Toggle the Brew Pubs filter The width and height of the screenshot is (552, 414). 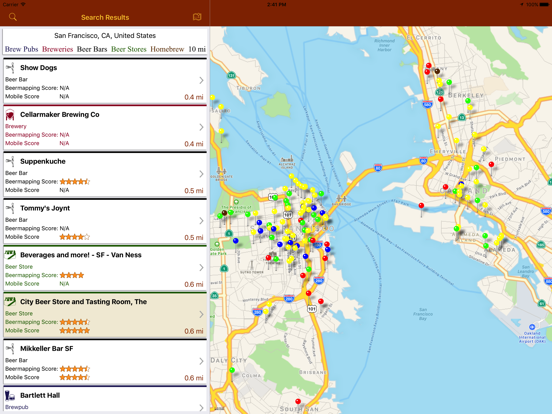[x=21, y=49]
